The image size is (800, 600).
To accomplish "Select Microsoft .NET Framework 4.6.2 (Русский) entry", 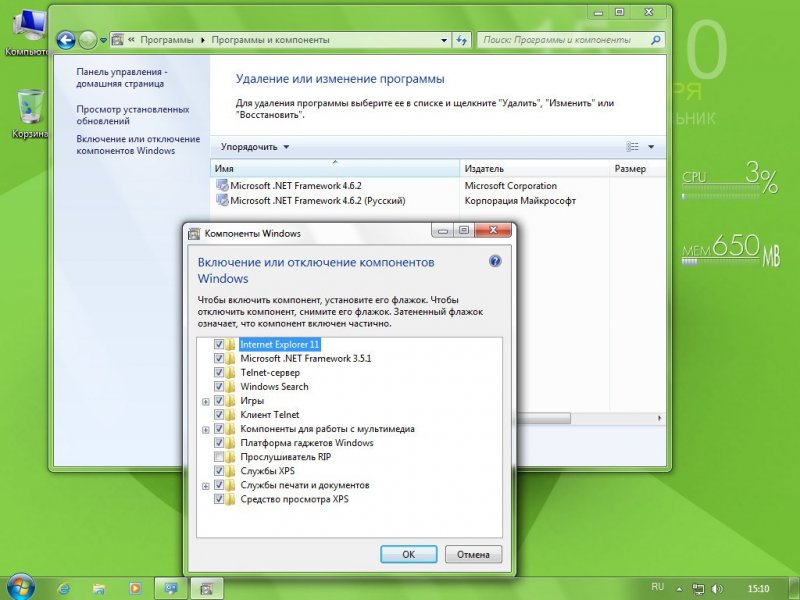I will pyautogui.click(x=317, y=201).
